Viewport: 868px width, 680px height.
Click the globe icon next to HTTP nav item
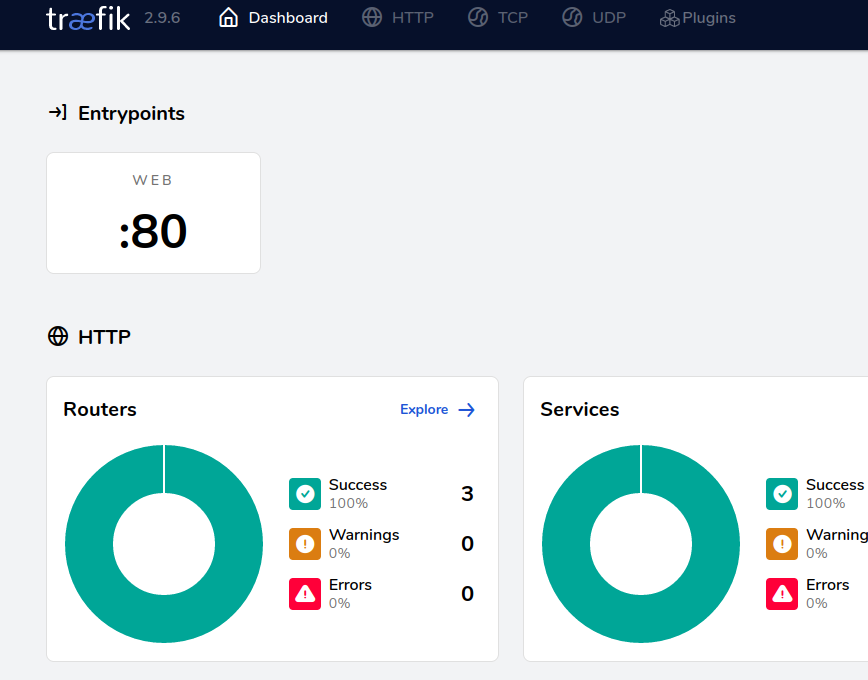click(x=371, y=17)
